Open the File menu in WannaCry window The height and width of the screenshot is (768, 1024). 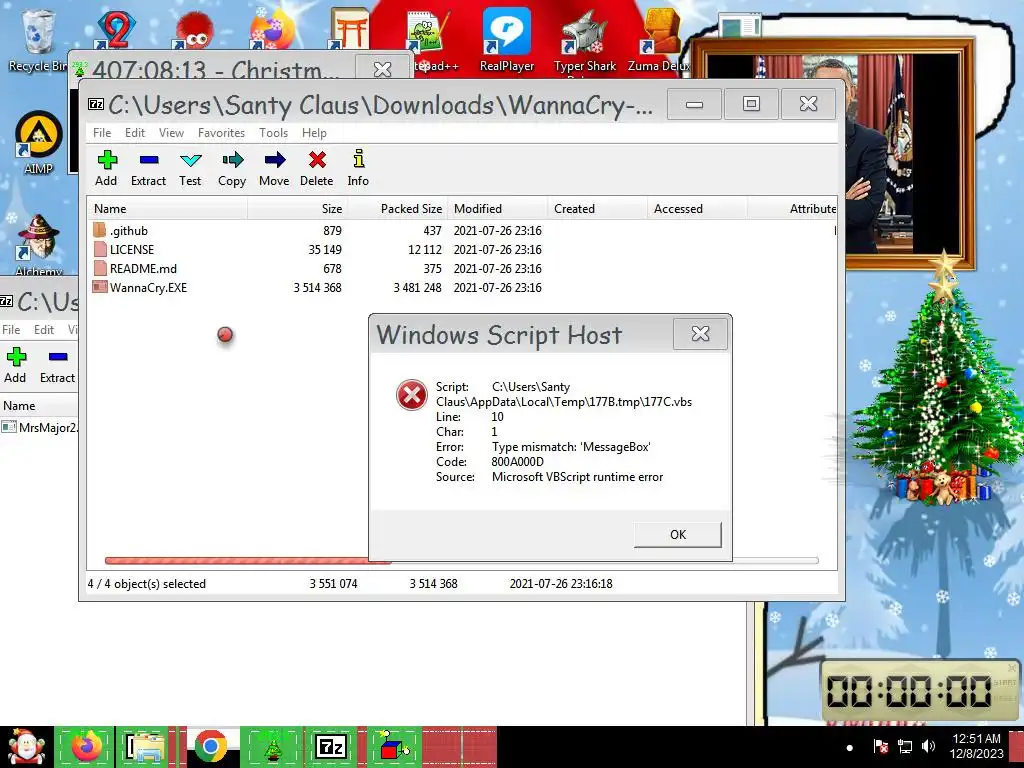tap(102, 133)
